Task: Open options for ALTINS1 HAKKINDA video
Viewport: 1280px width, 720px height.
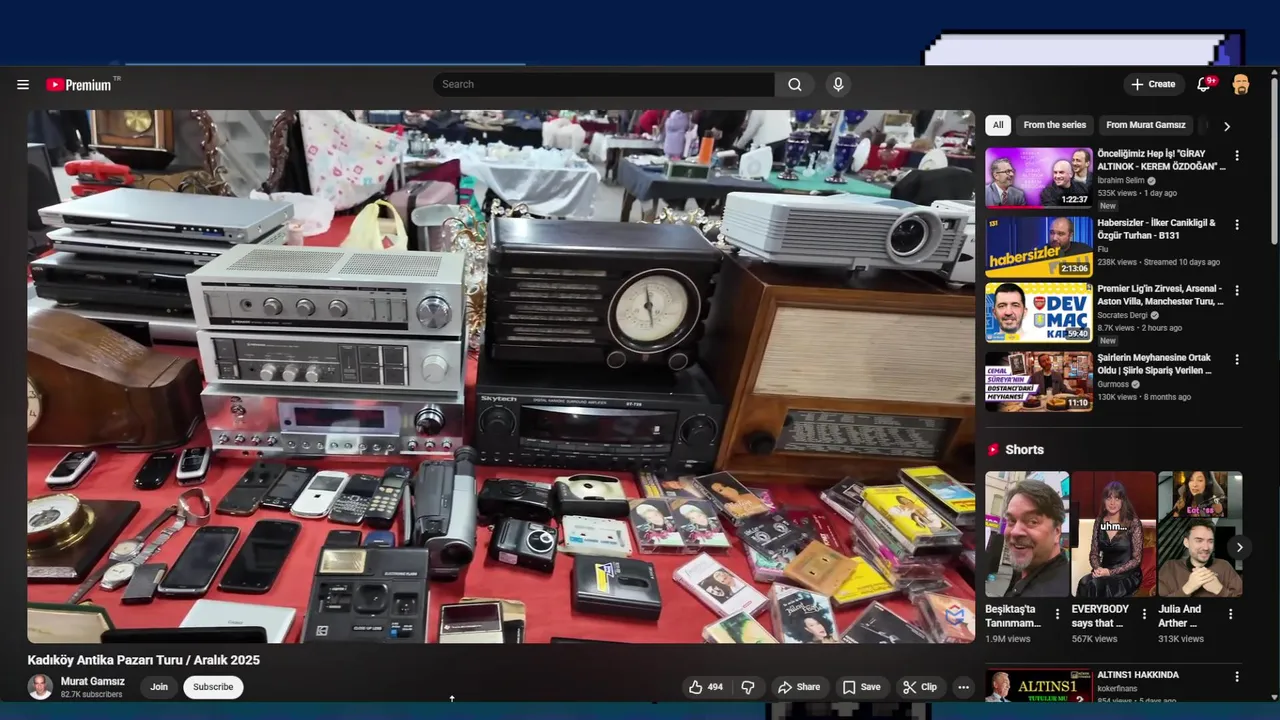Action: pos(1237,677)
